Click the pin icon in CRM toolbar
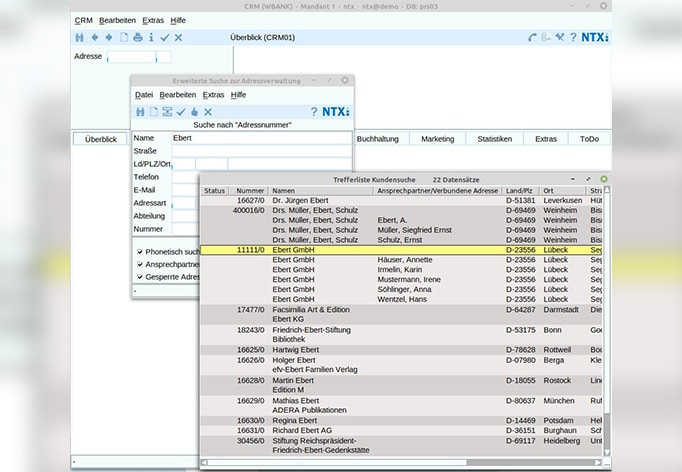682x472 pixels. 559,37
